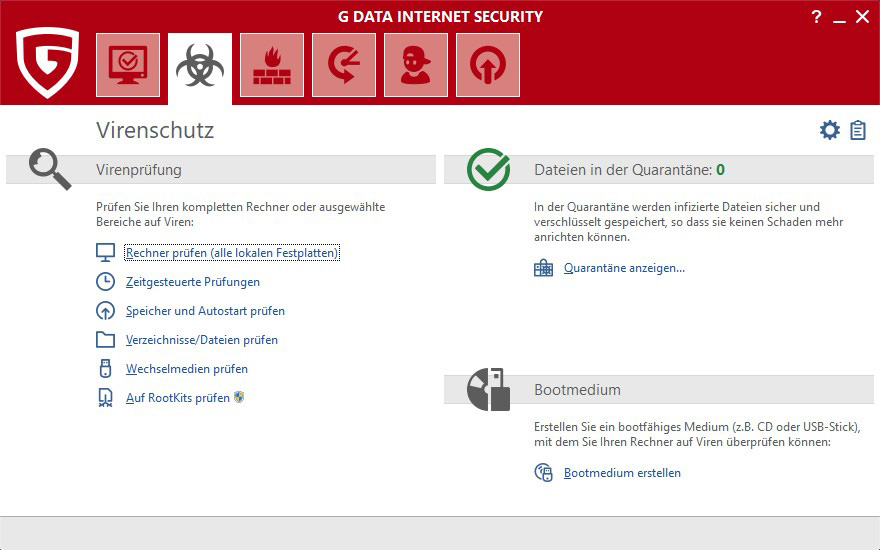
Task: Click the green quarantine checkmark icon
Action: point(488,170)
